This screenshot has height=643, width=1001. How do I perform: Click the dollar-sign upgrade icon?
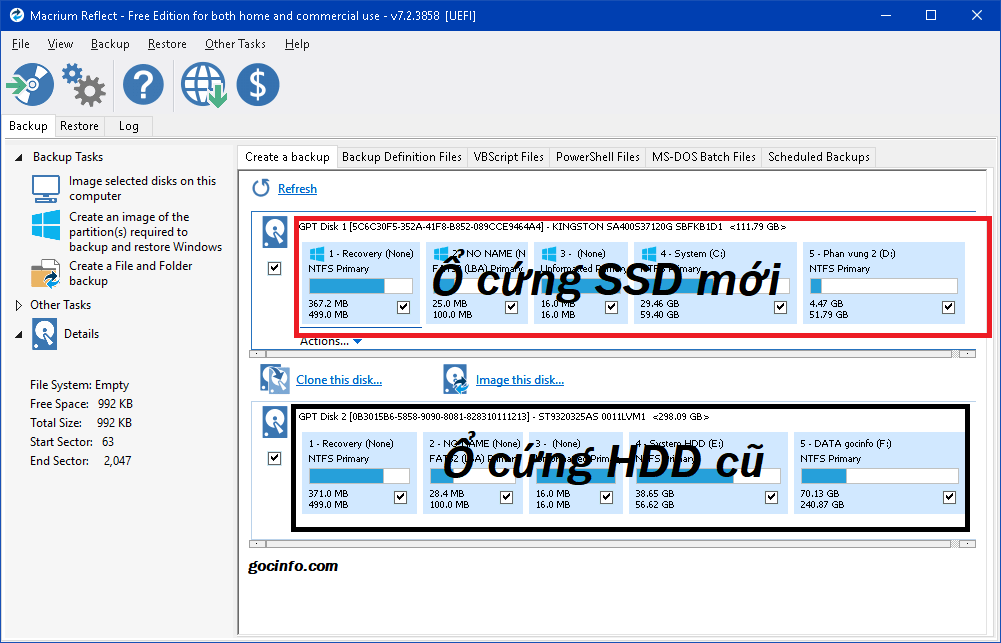257,84
